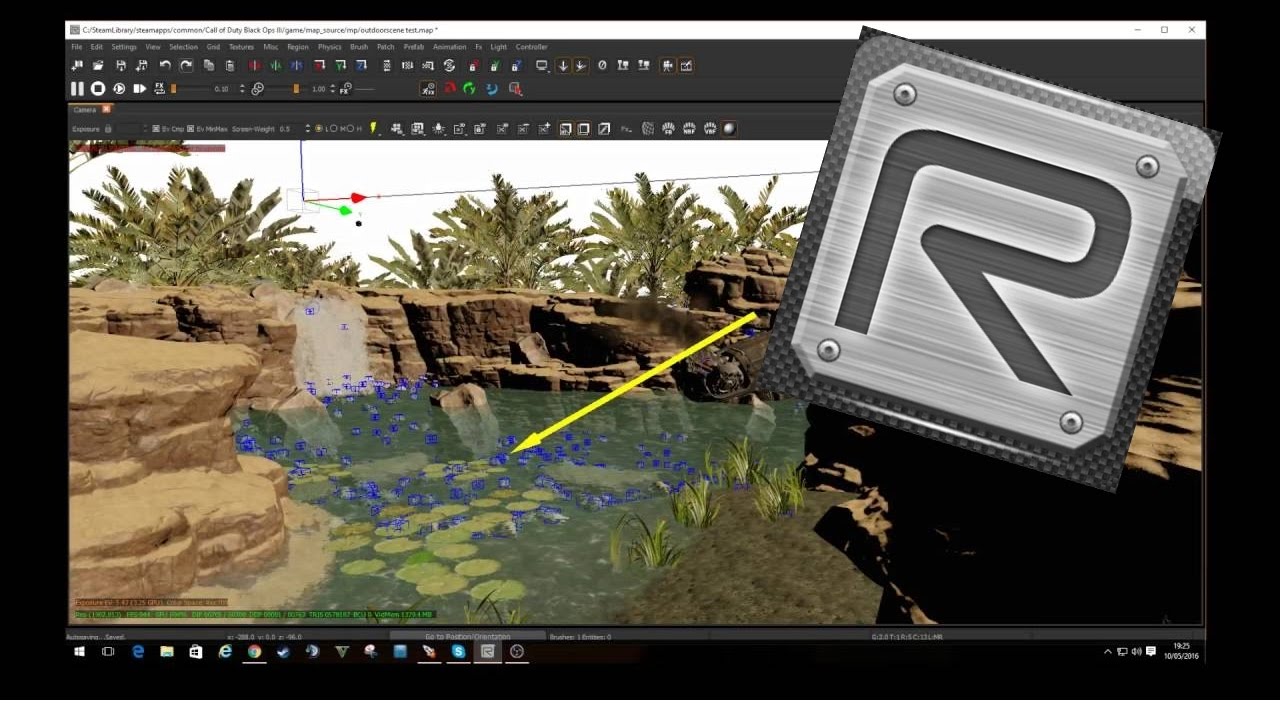Click the Exposure value input field
The width and height of the screenshot is (1280, 720).
(131, 129)
